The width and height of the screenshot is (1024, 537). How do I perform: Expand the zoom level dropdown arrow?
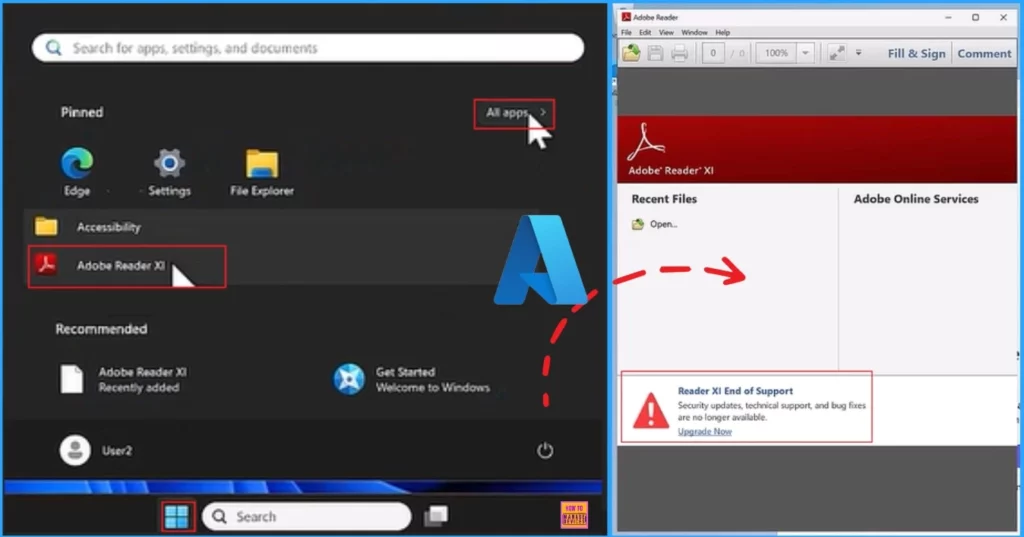pos(806,53)
